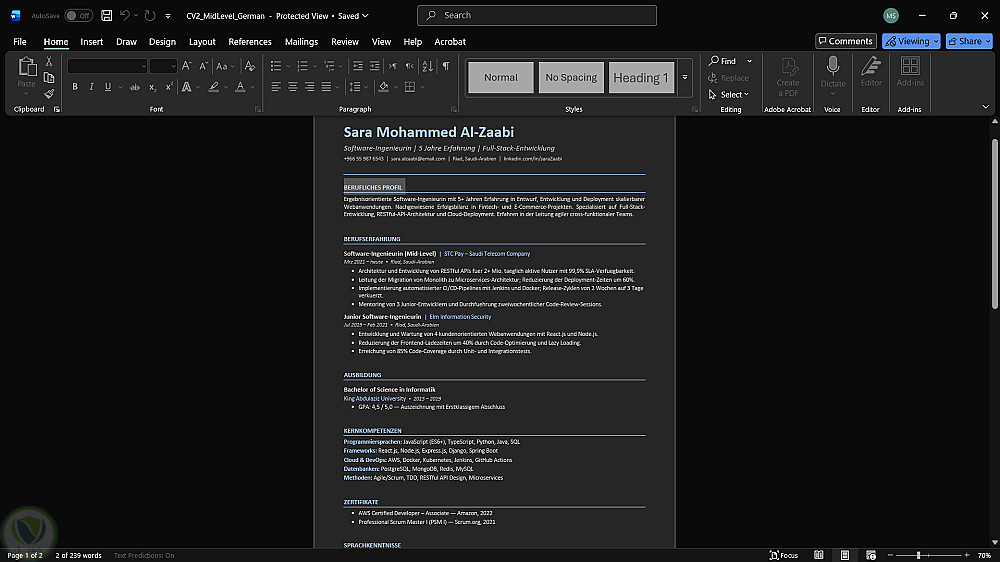Click the Sort paragraph icon
The width and height of the screenshot is (1000, 562).
[428, 66]
